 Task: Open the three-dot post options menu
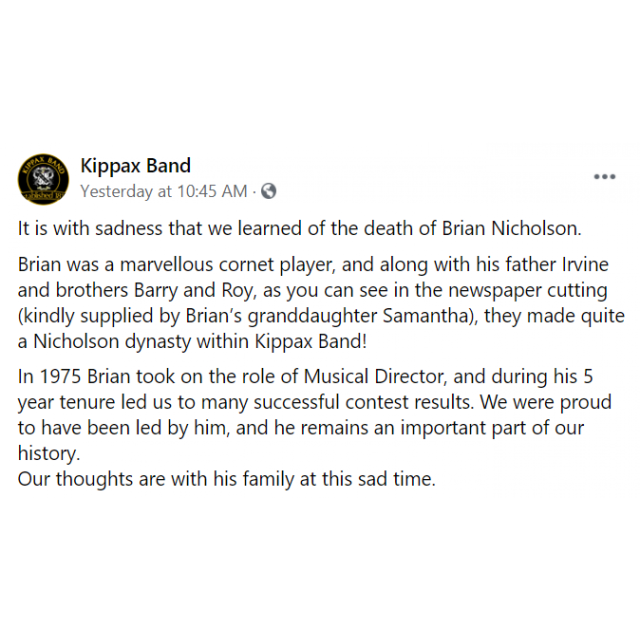coord(604,177)
